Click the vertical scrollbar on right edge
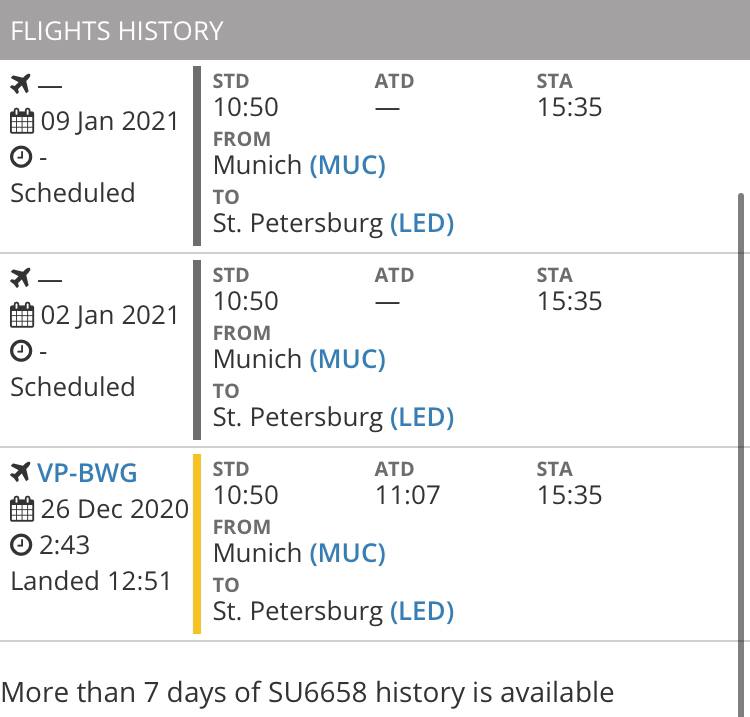 pyautogui.click(x=741, y=454)
